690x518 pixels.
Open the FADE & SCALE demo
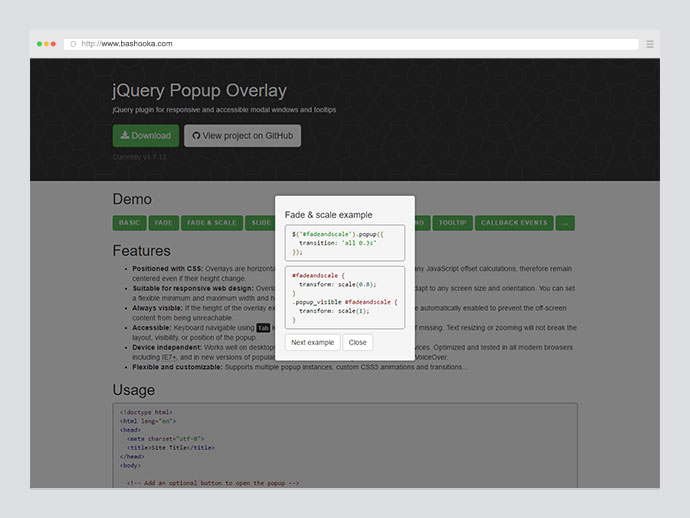click(212, 223)
